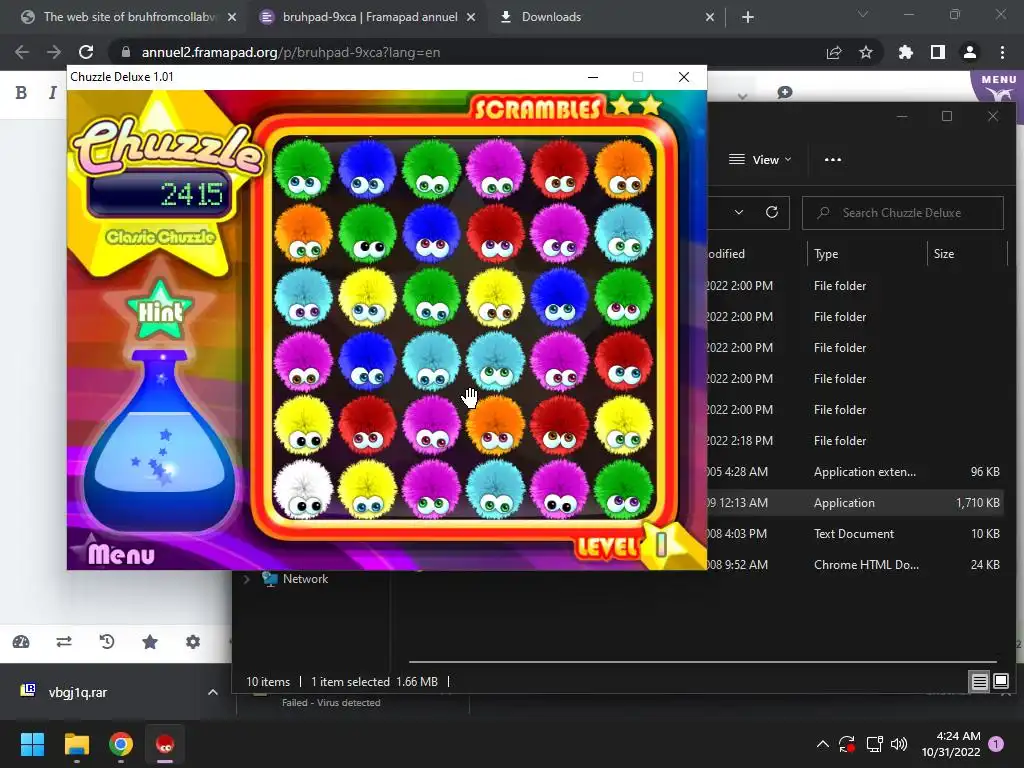The width and height of the screenshot is (1024, 768).
Task: Click the Chrome tab search chevron
Action: coord(863,14)
